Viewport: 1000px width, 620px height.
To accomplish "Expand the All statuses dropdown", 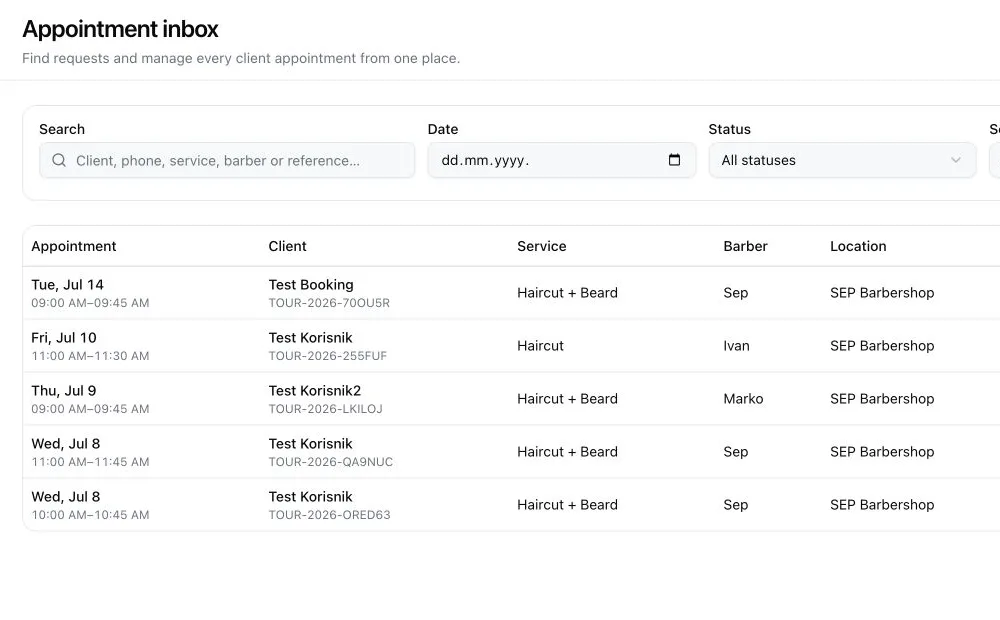I will (x=842, y=160).
